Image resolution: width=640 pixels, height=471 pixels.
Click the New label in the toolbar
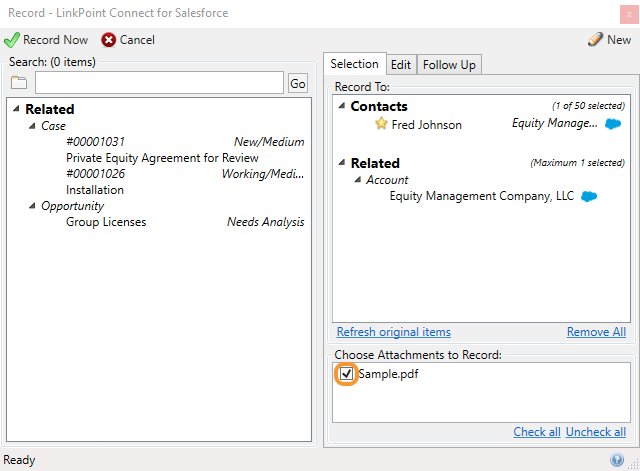(x=619, y=40)
